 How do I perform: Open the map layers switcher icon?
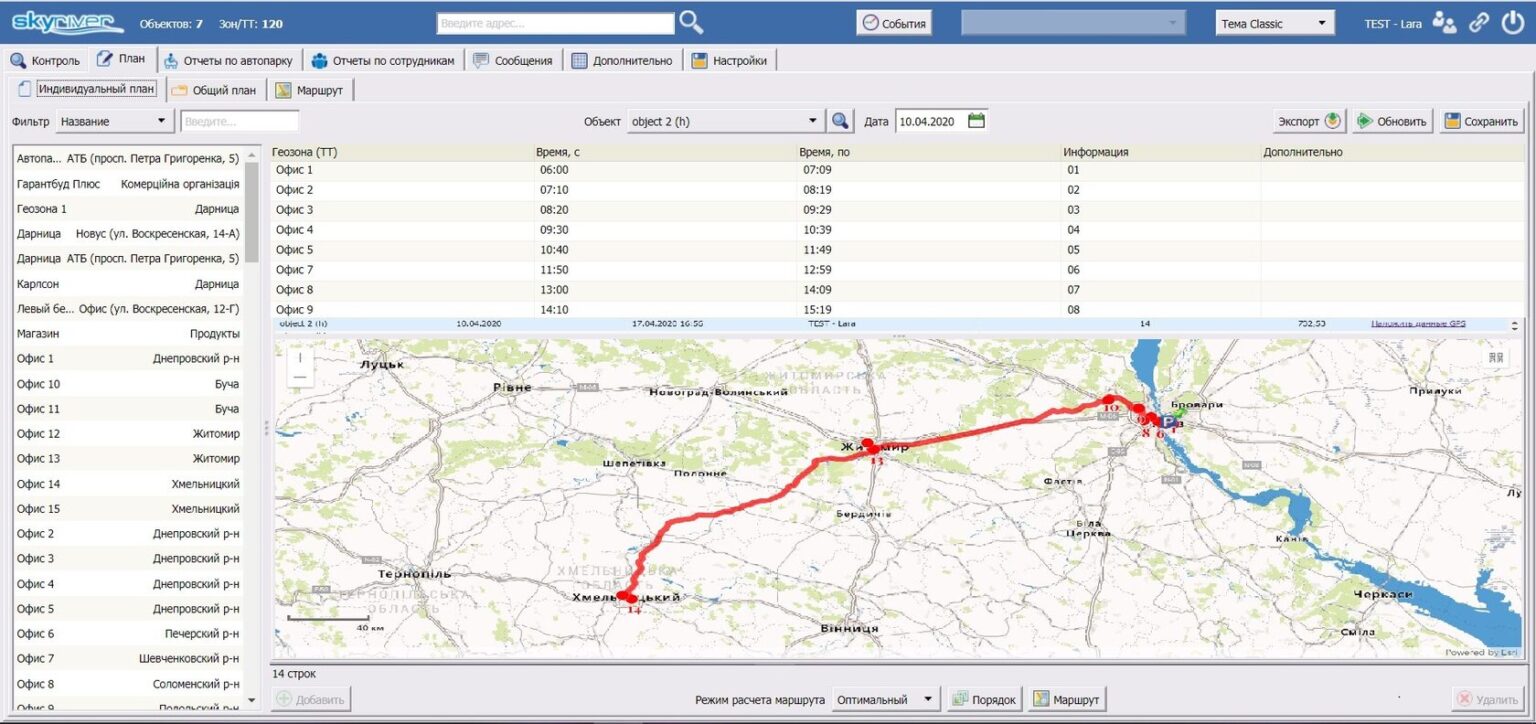click(x=1496, y=358)
